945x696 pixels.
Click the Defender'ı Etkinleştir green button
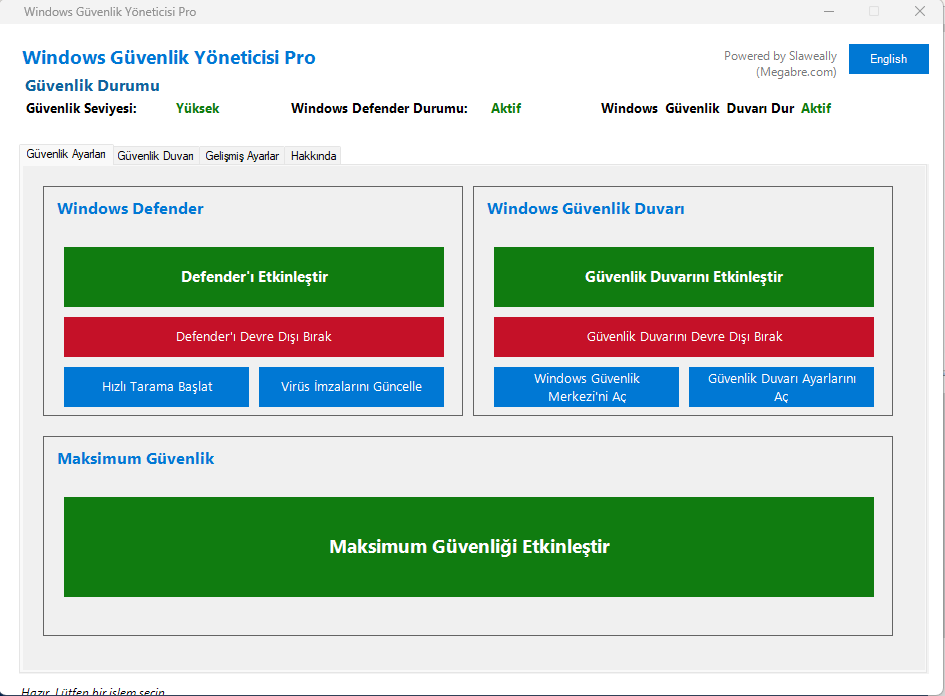coord(254,277)
